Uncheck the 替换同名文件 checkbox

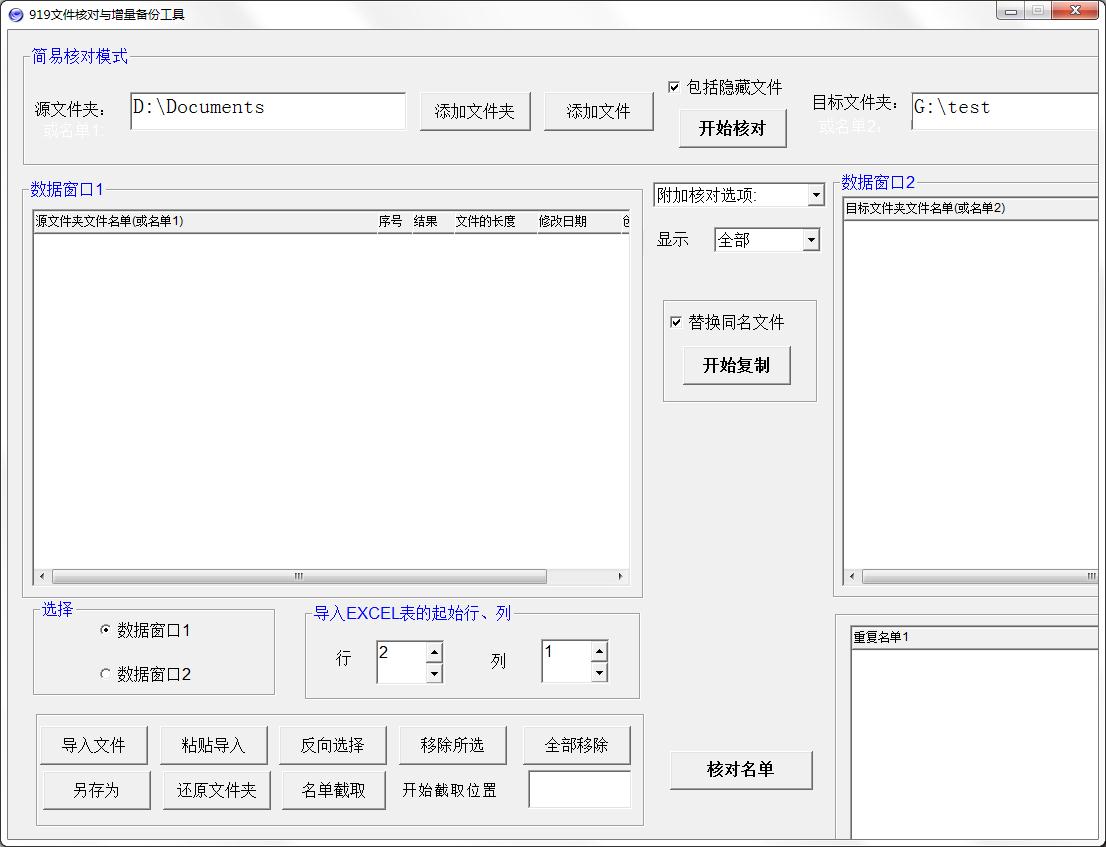click(676, 322)
